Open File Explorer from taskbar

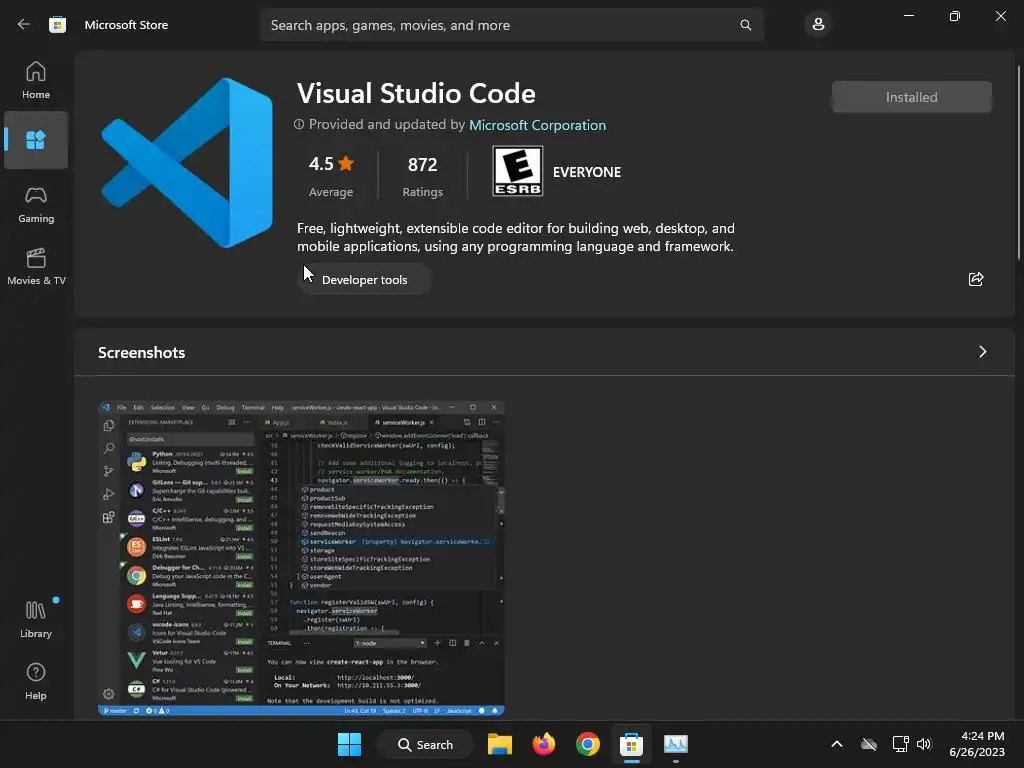[x=500, y=744]
